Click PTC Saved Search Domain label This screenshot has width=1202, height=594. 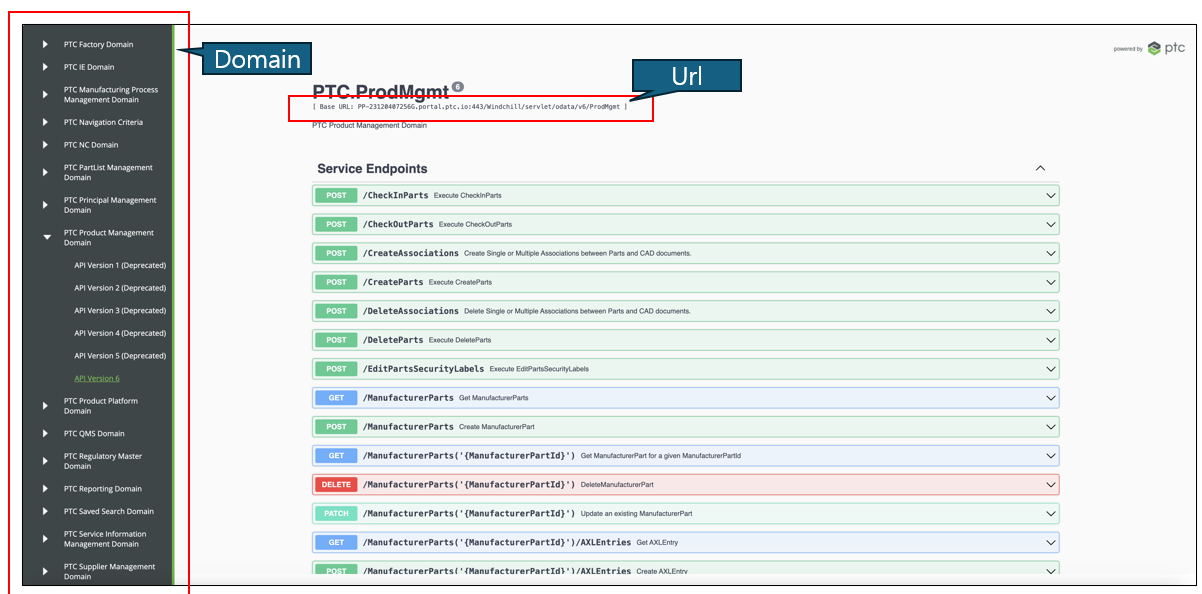pyautogui.click(x=109, y=511)
